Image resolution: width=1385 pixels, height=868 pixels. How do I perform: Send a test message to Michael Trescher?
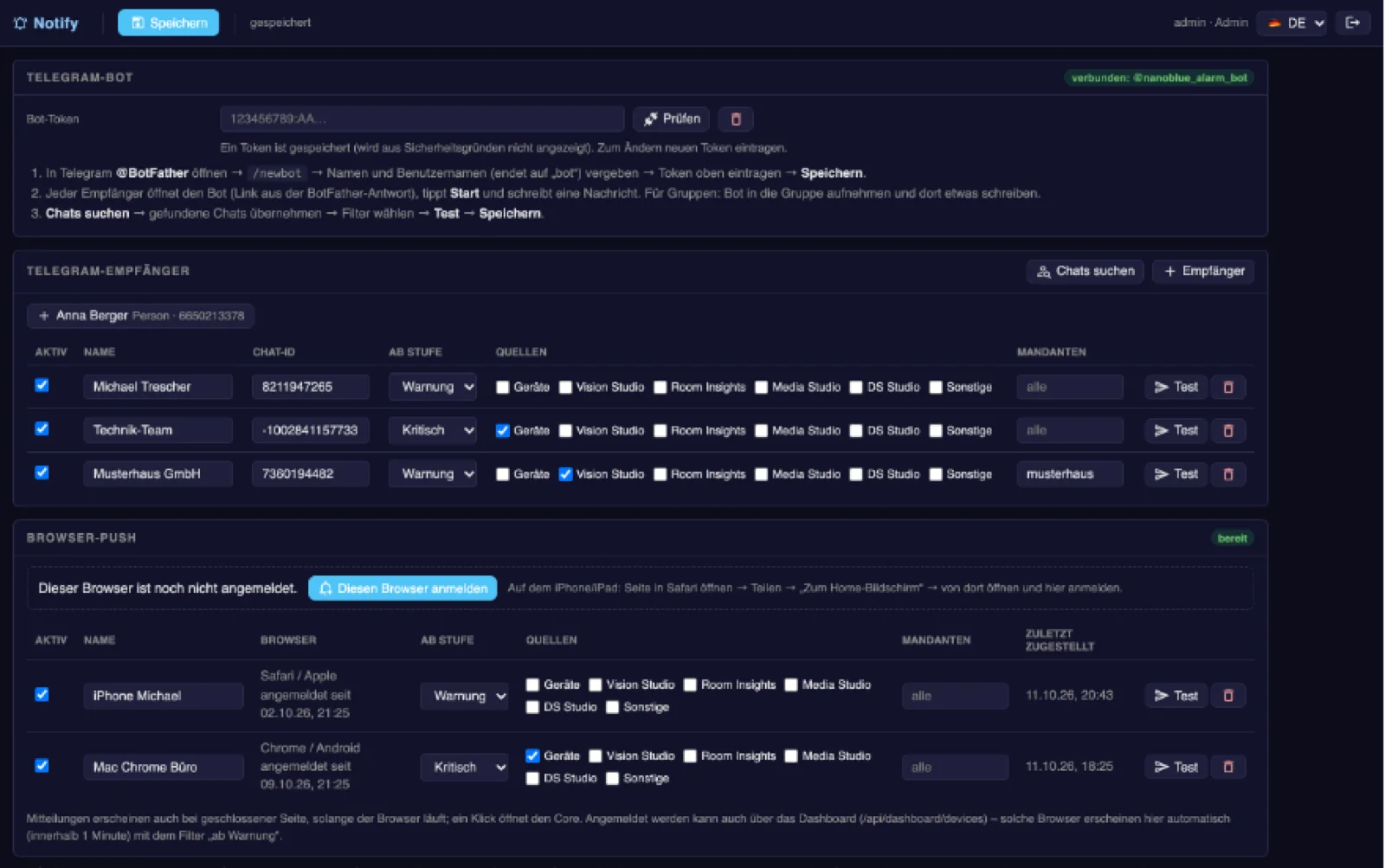pyautogui.click(x=1176, y=387)
